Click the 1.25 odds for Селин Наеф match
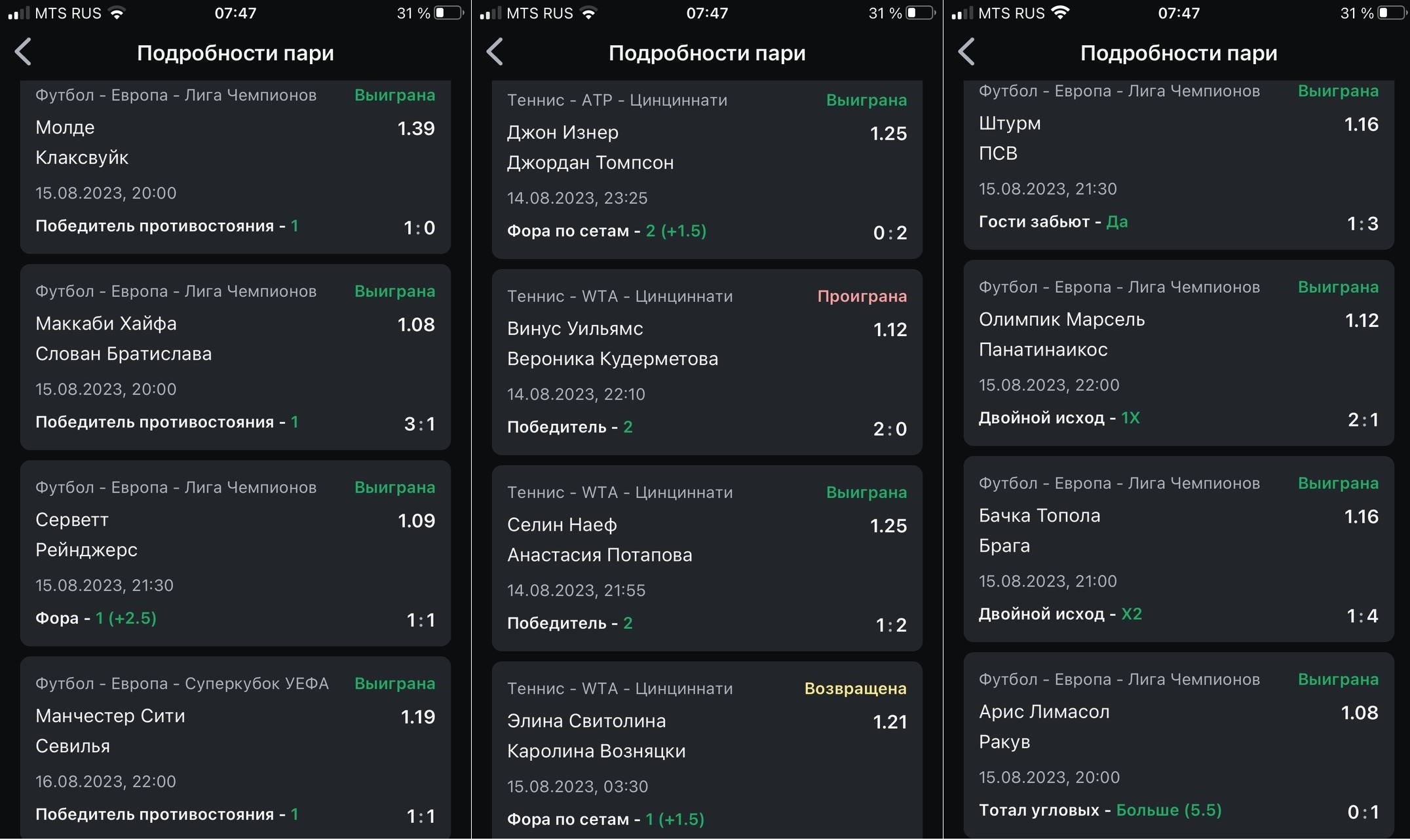Image resolution: width=1410 pixels, height=840 pixels. (x=888, y=526)
